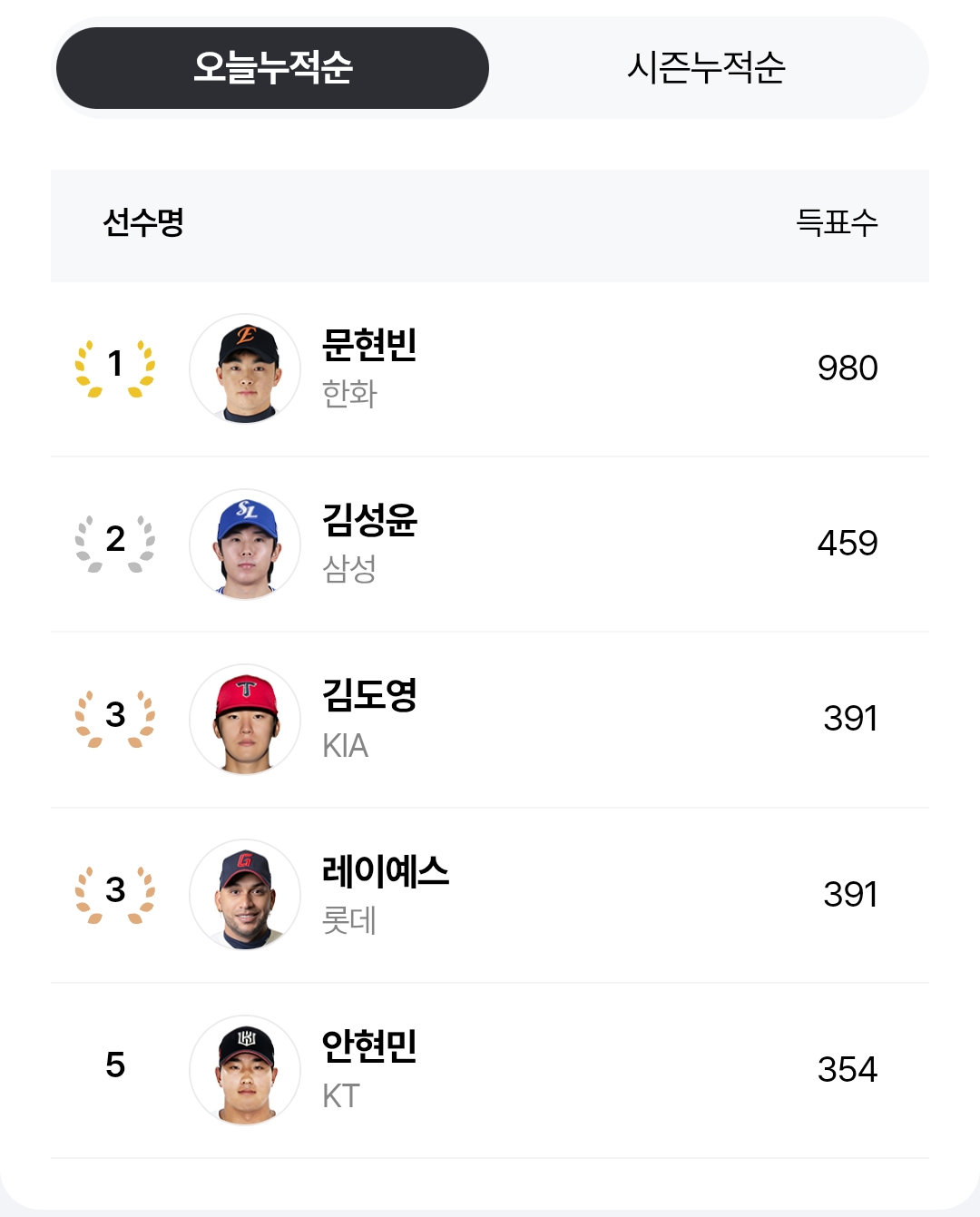
Task: Click team label KT under 안현민
Action: [x=341, y=1096]
